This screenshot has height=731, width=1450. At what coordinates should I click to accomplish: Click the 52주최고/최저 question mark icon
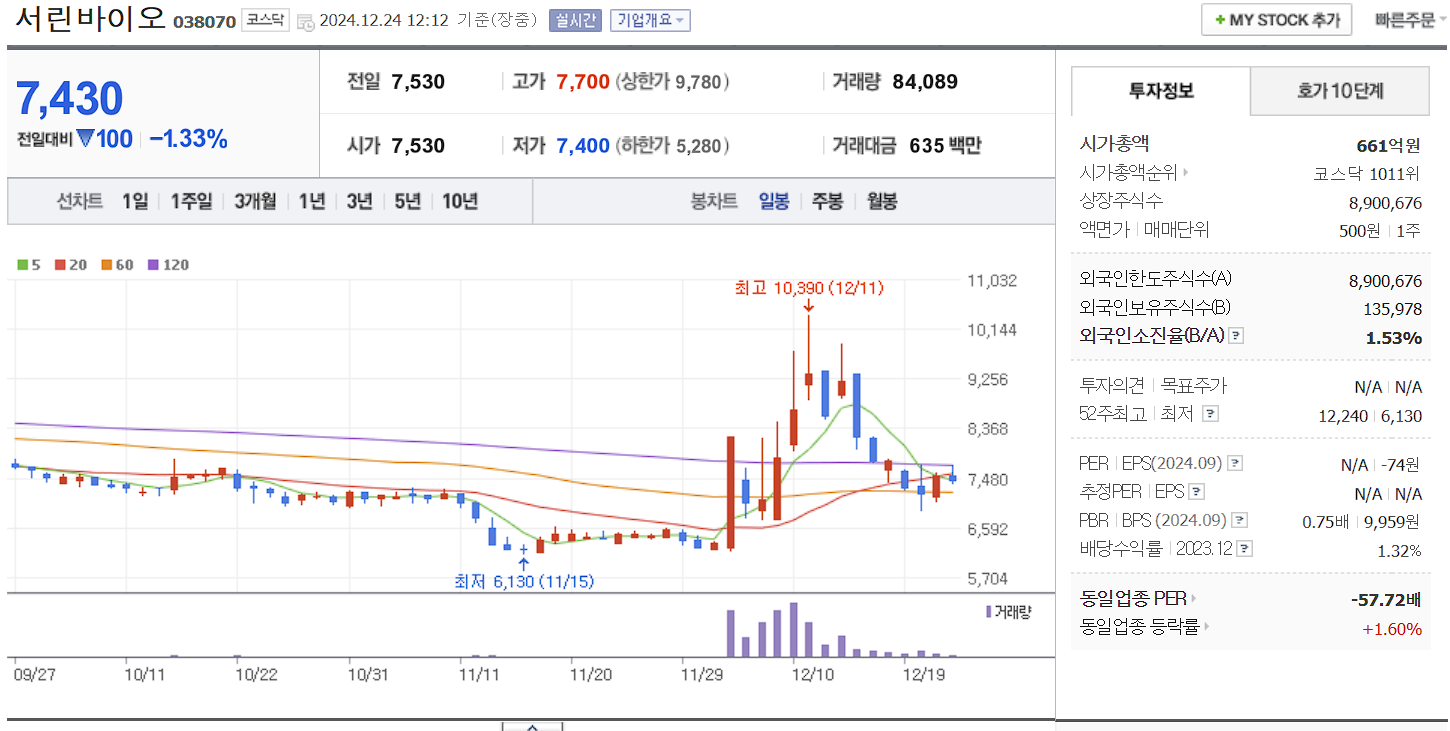pyautogui.click(x=1210, y=413)
